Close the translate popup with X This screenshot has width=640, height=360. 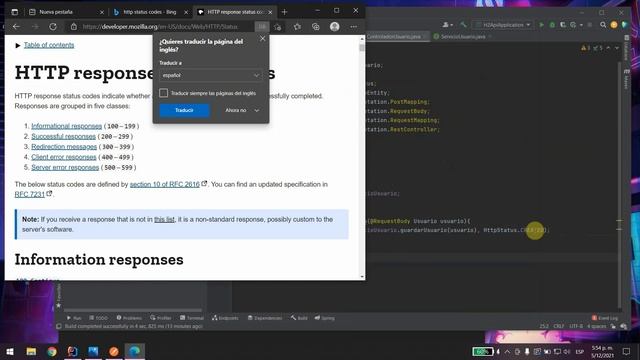pos(262,38)
